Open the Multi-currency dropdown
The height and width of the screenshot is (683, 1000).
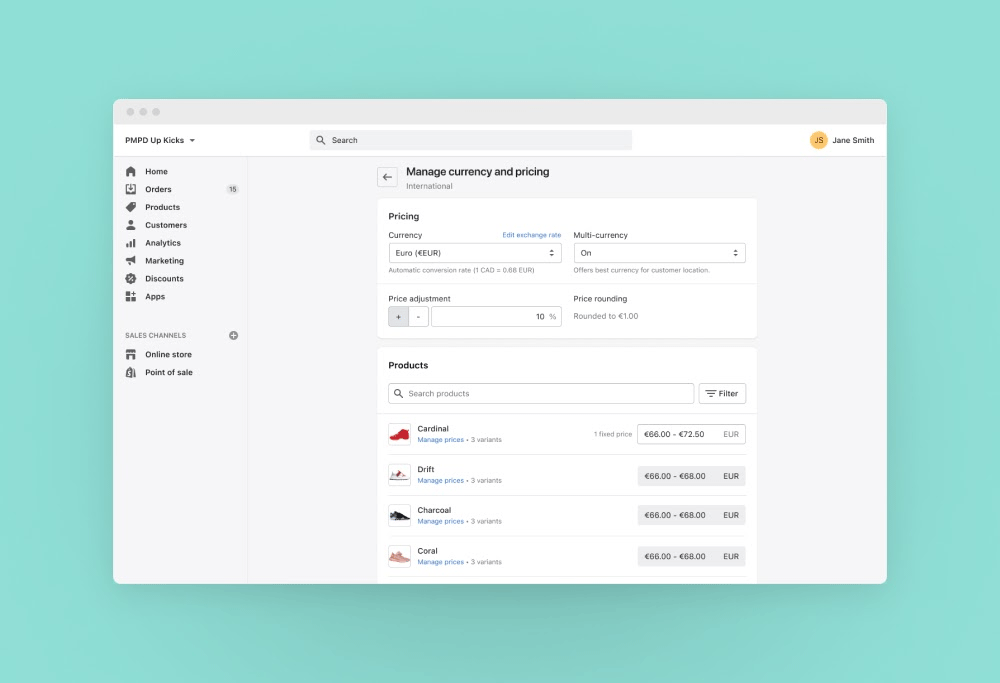point(659,253)
